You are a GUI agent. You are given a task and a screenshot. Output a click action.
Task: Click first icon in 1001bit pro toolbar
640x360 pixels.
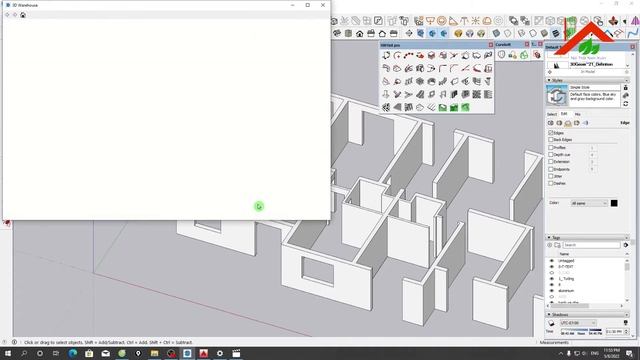[x=386, y=56]
